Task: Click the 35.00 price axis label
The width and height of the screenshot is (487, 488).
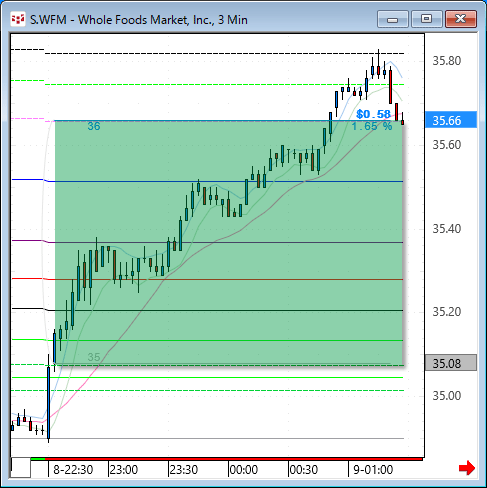Action: point(447,396)
